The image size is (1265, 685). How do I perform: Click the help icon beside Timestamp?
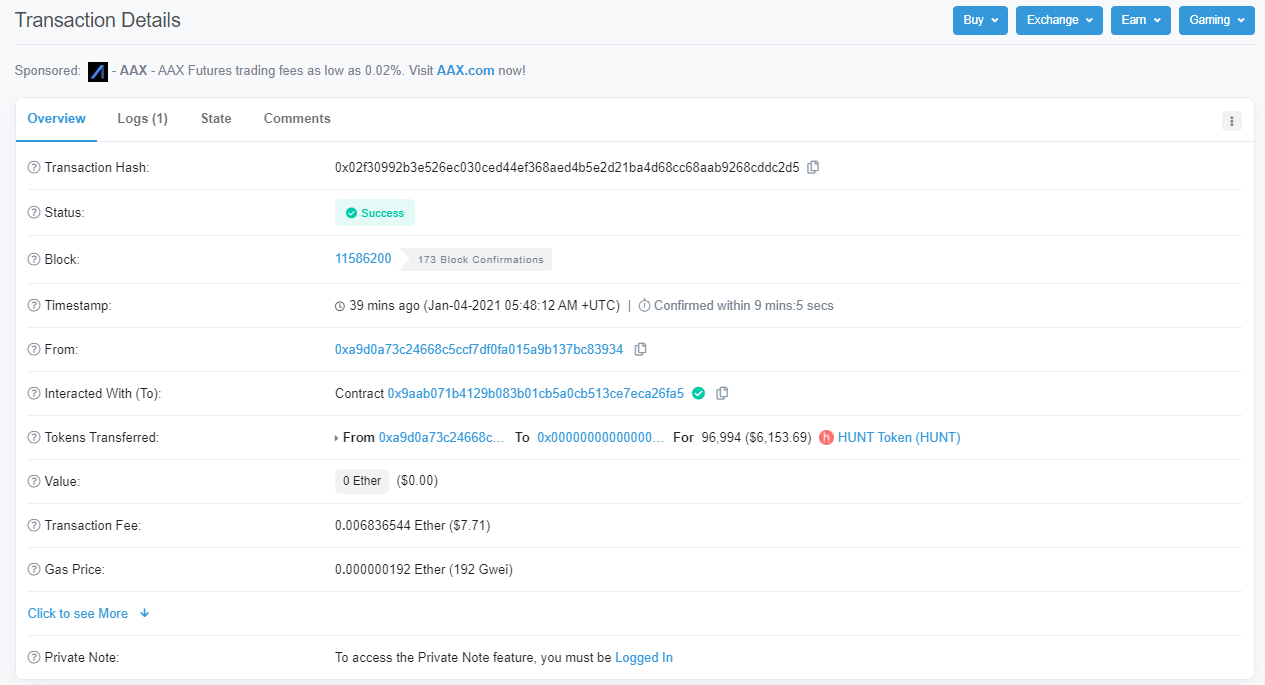34,306
